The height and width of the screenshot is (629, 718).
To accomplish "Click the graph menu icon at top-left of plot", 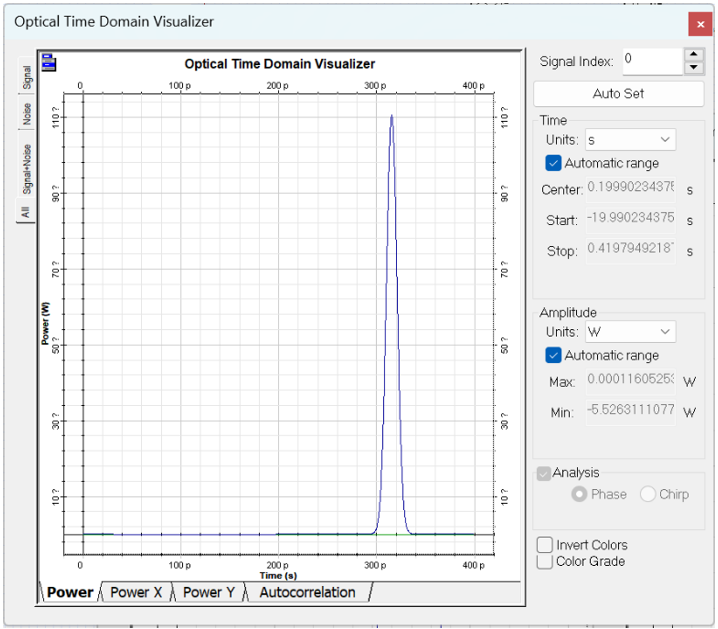I will pyautogui.click(x=48, y=63).
